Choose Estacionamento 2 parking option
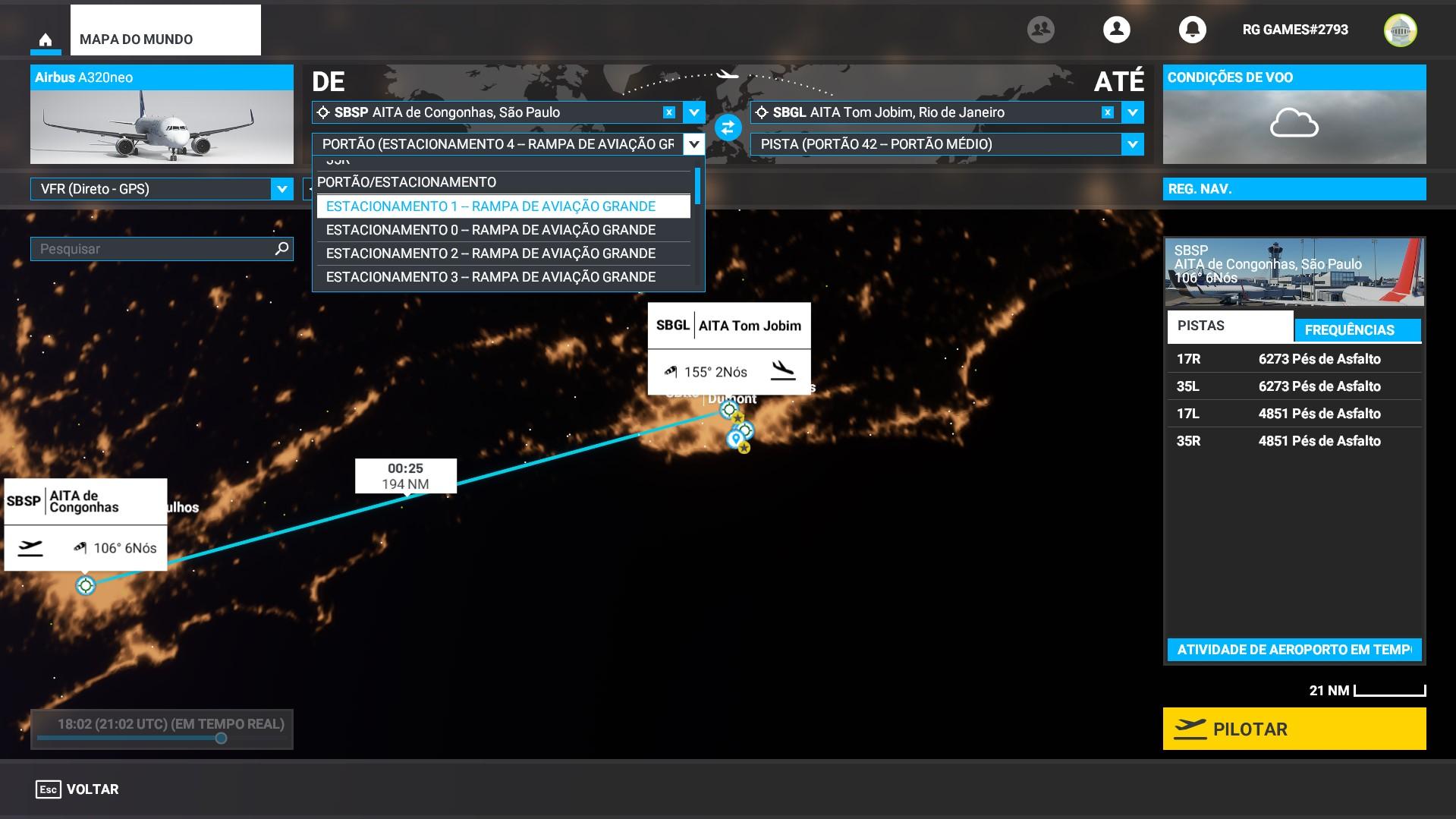Viewport: 1456px width, 819px height. (x=490, y=254)
